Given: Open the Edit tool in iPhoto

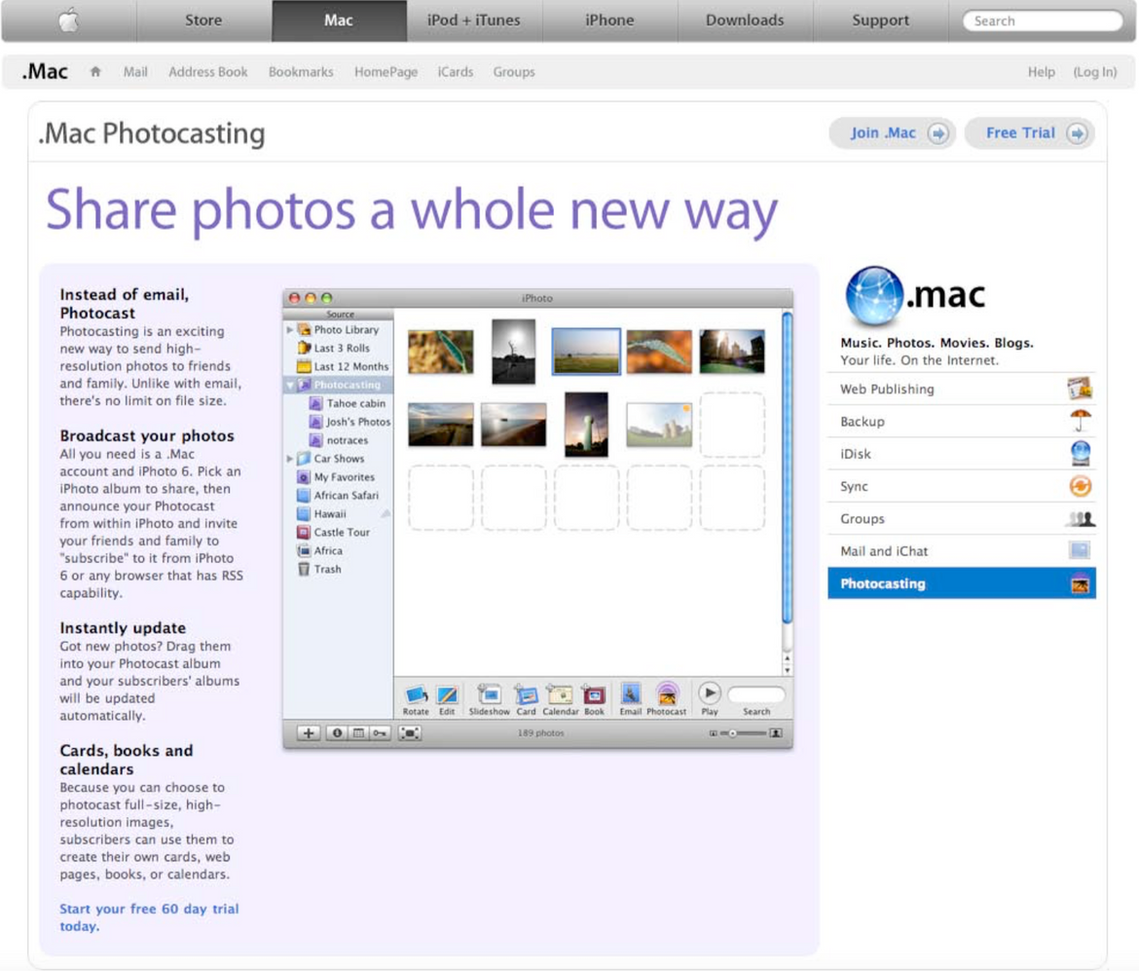Looking at the screenshot, I should point(447,699).
